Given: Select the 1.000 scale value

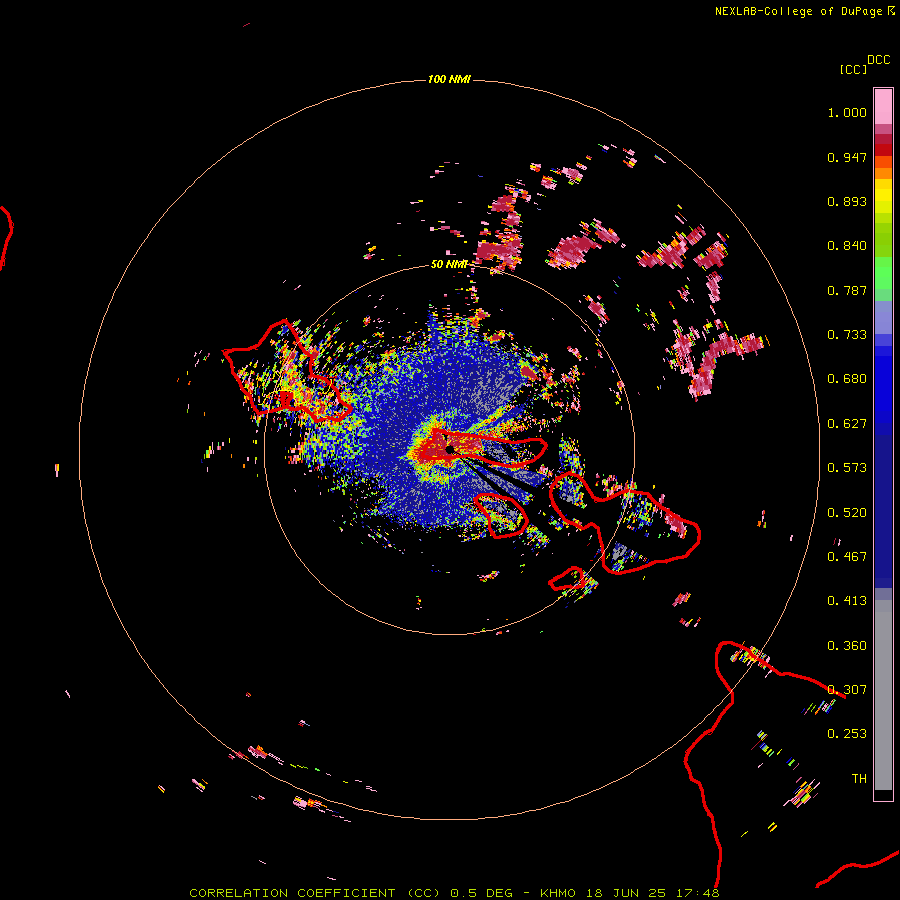Looking at the screenshot, I should tap(847, 112).
